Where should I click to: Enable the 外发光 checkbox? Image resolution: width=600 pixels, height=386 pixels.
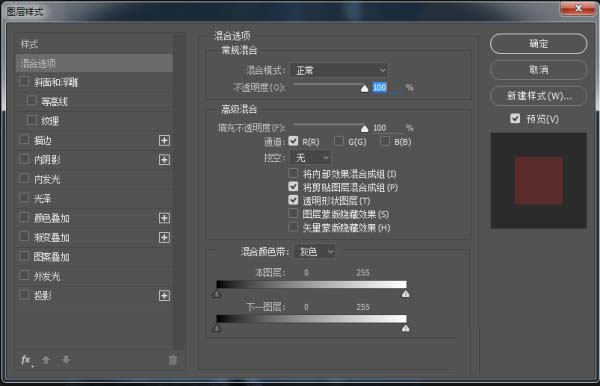point(24,275)
